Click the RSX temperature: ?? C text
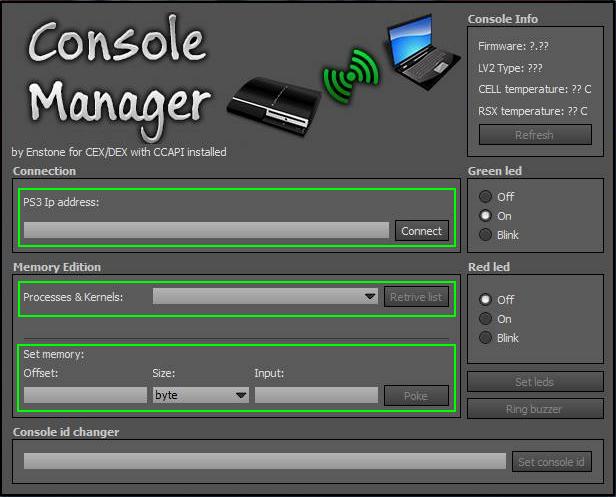 coord(533,111)
